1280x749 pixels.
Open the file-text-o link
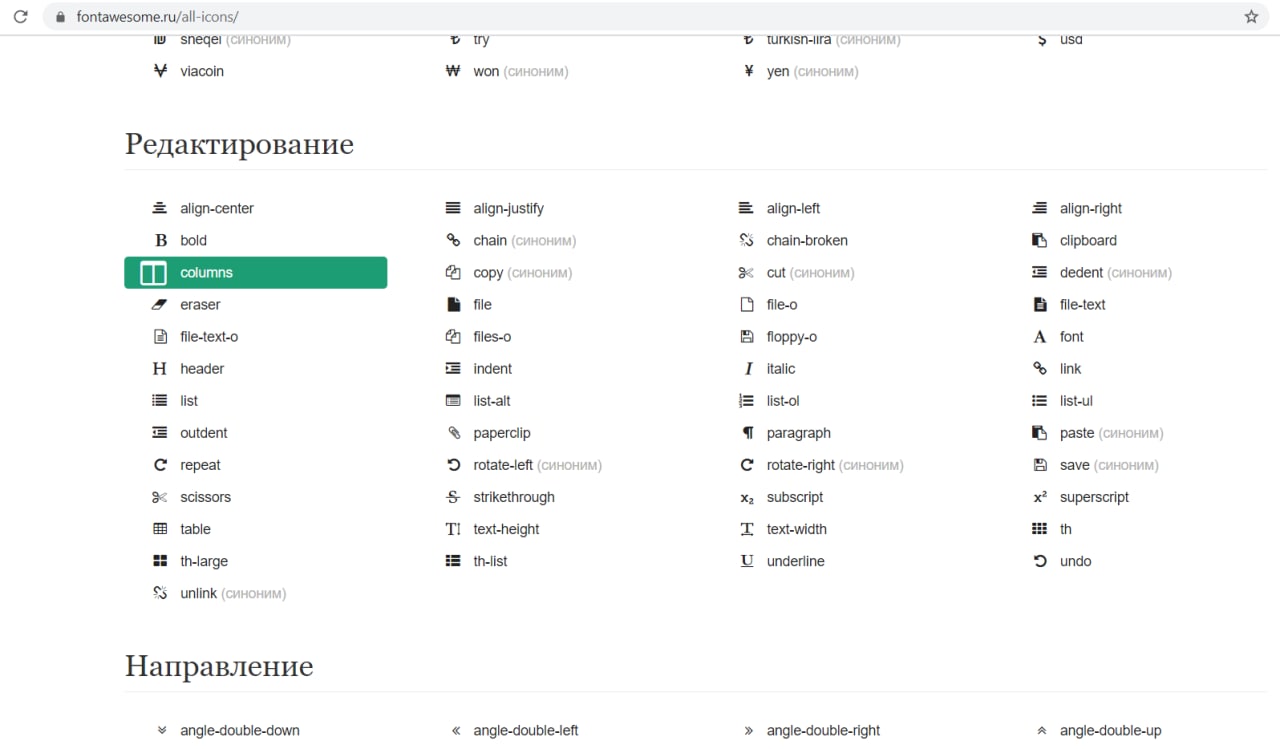(209, 336)
